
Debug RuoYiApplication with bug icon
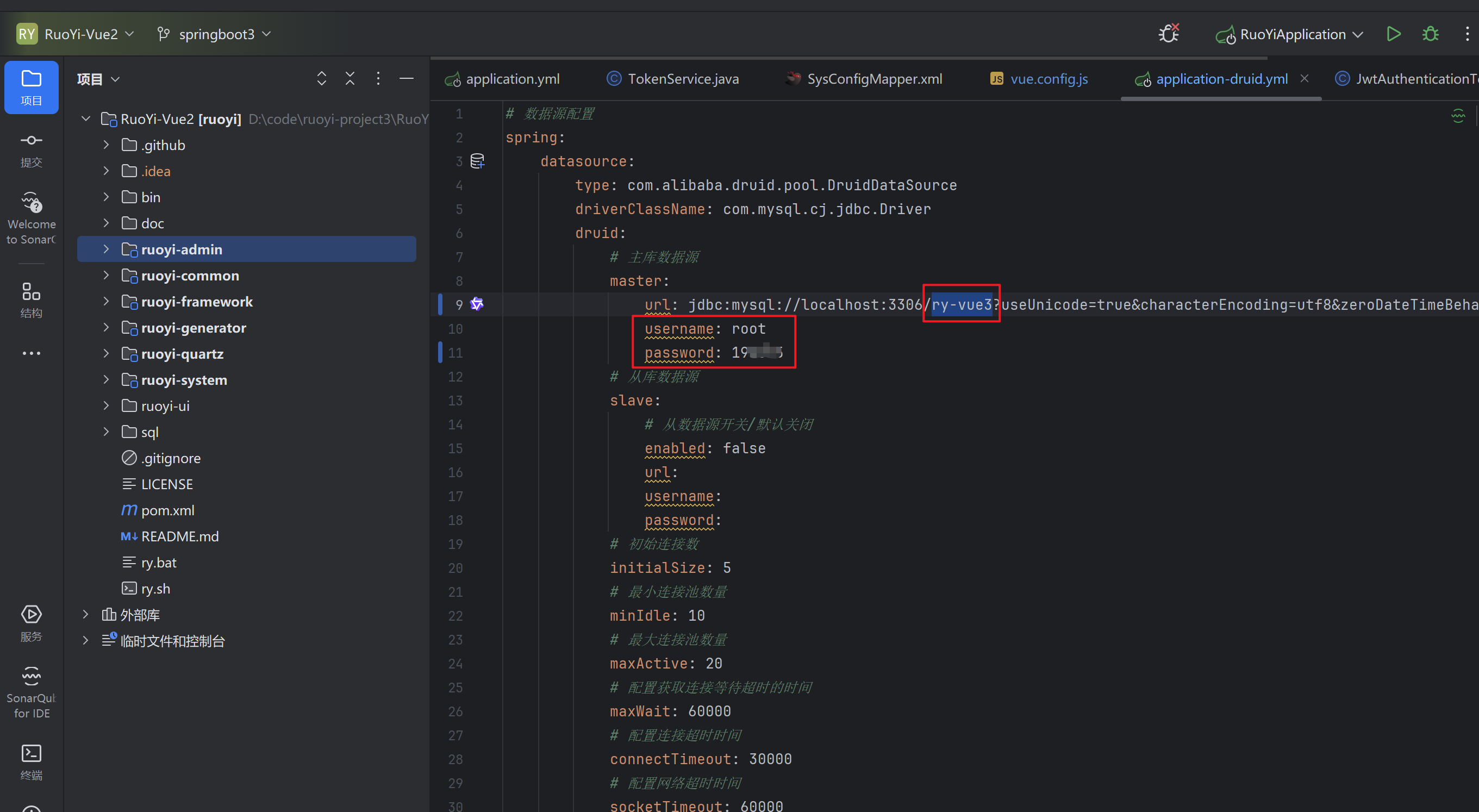pos(1430,34)
